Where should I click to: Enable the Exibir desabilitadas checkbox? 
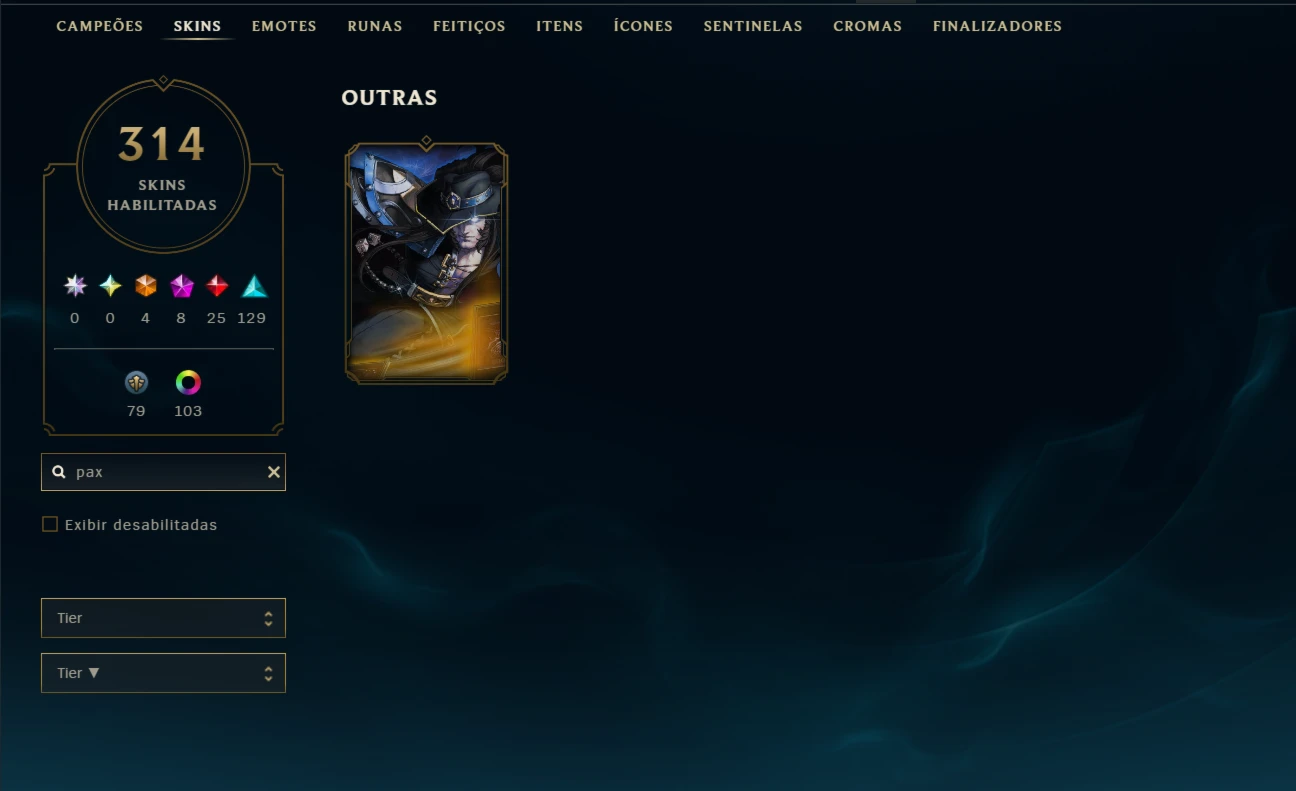click(50, 524)
